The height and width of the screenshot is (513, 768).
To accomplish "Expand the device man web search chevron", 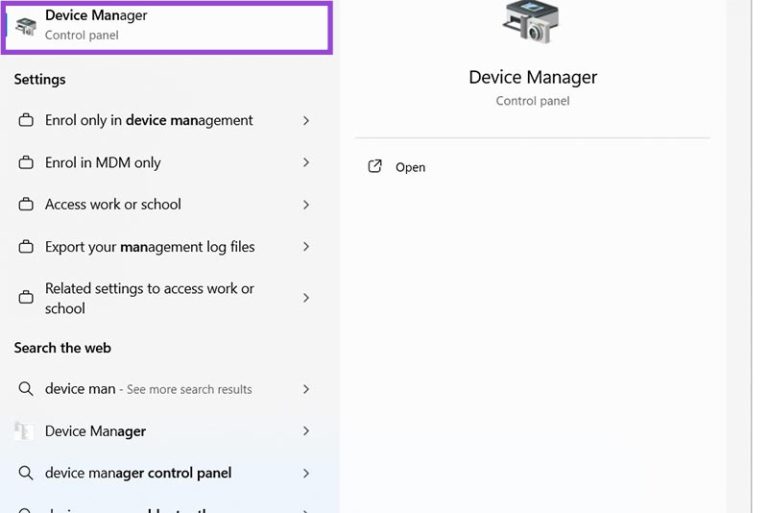I will click(306, 389).
